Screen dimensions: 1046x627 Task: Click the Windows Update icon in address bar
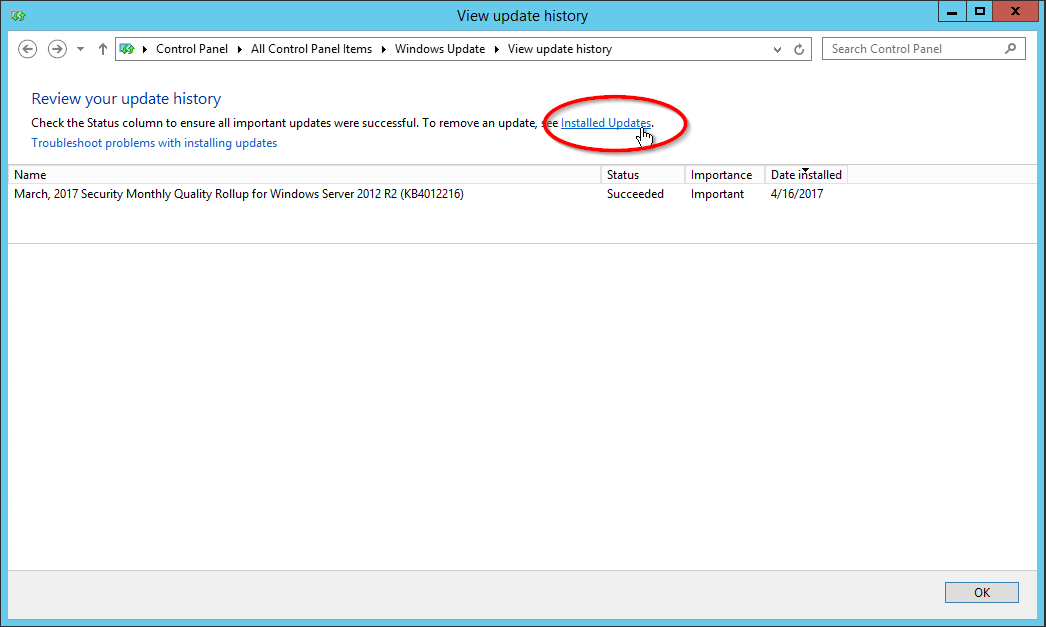point(127,49)
